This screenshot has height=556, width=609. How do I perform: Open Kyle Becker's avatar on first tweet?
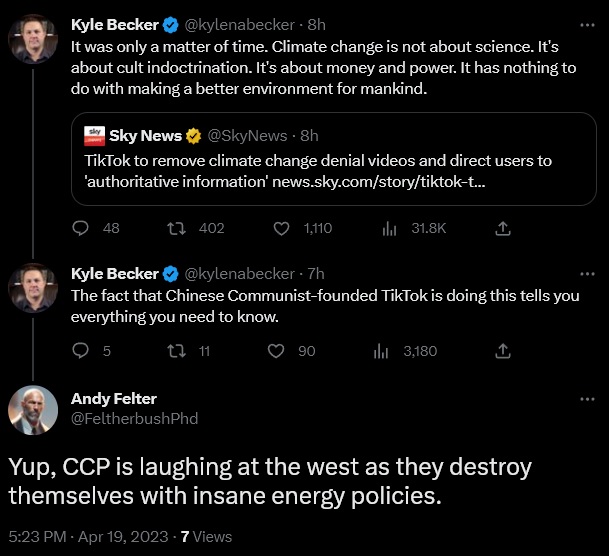point(32,39)
